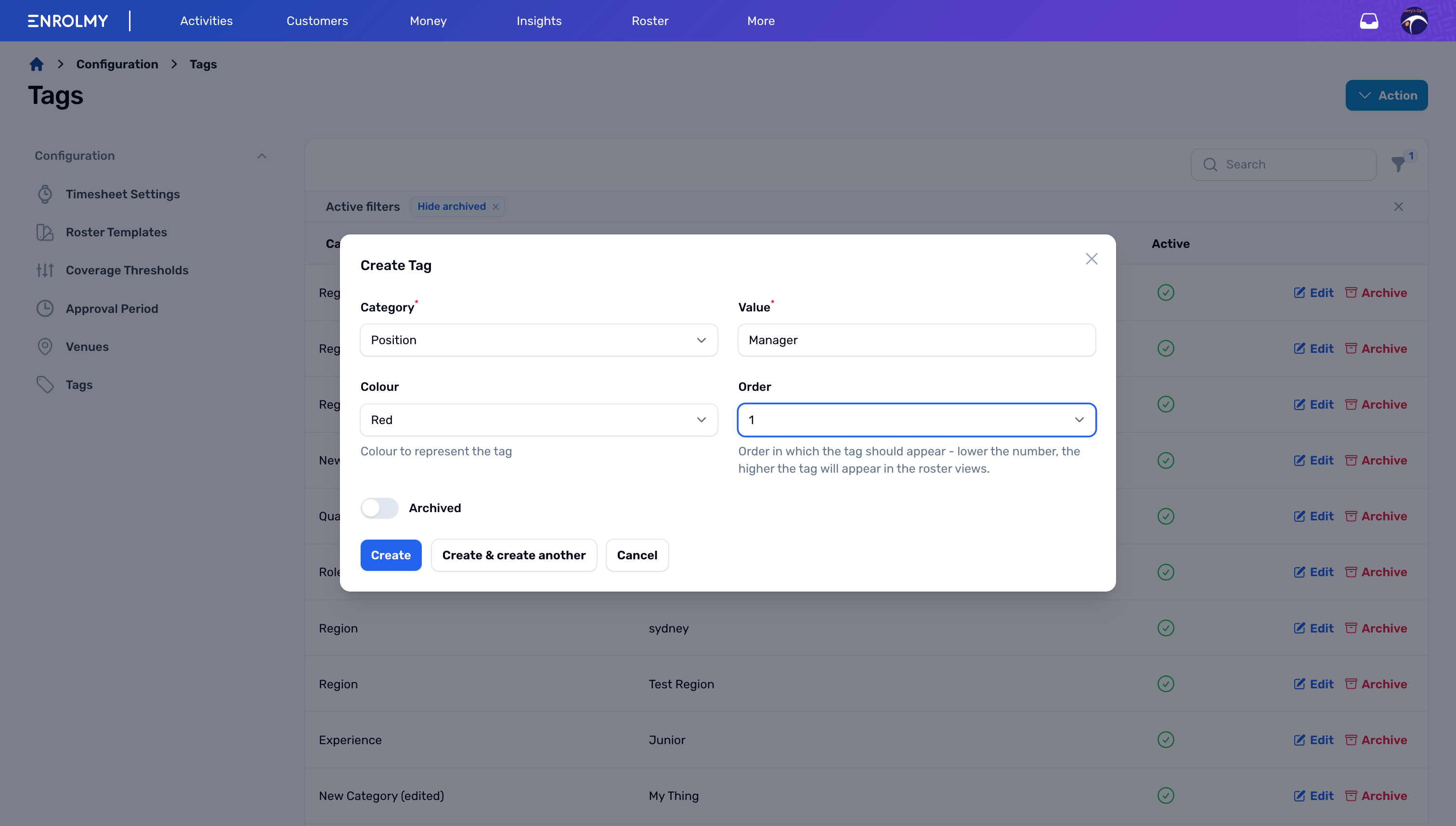Collapse the Configuration sidebar section
The image size is (1456, 826).
pyautogui.click(x=261, y=156)
